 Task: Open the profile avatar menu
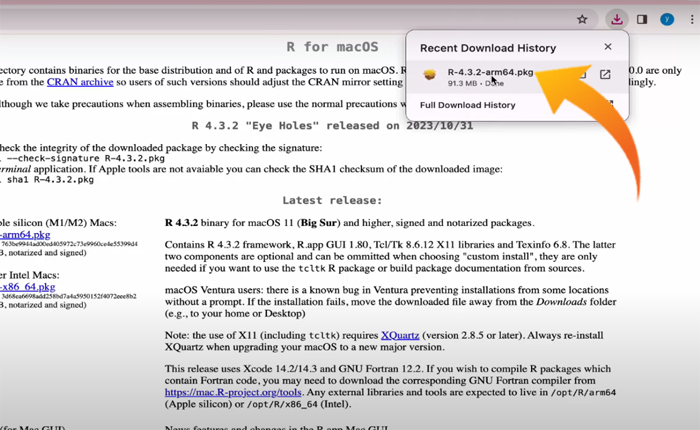coord(667,19)
